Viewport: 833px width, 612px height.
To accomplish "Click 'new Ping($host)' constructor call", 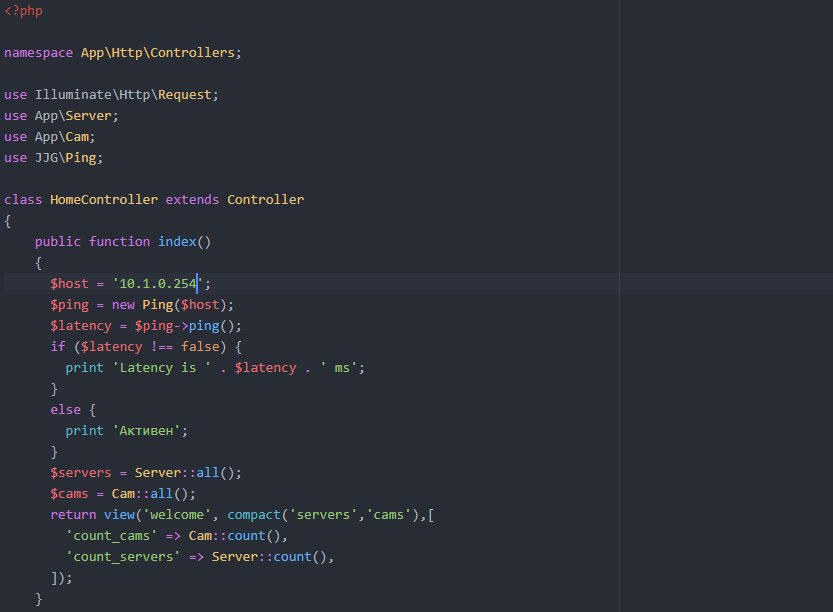I will pos(169,305).
